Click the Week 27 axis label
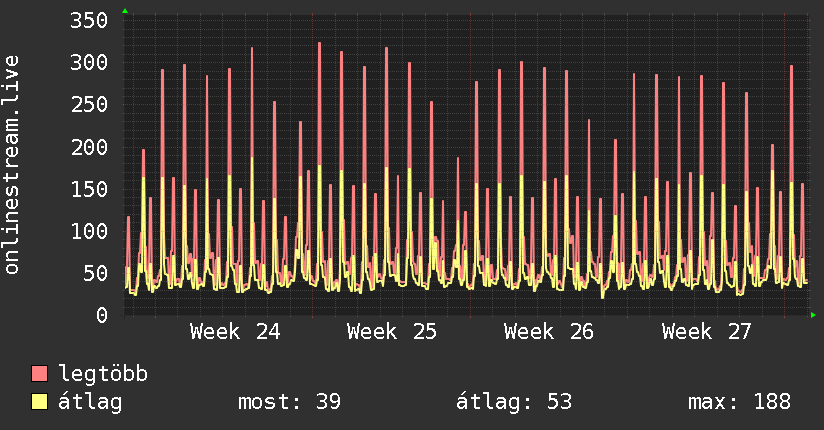This screenshot has width=824, height=430. click(706, 332)
